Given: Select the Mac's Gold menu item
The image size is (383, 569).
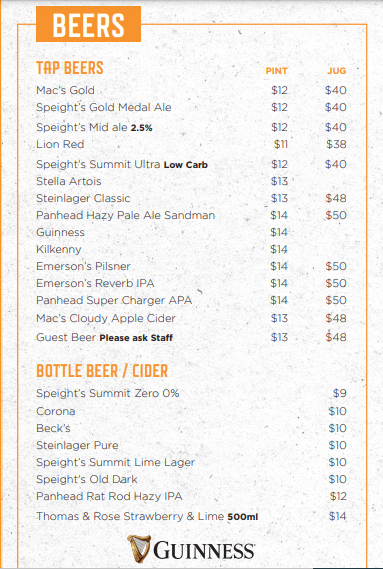Looking at the screenshot, I should point(65,90).
